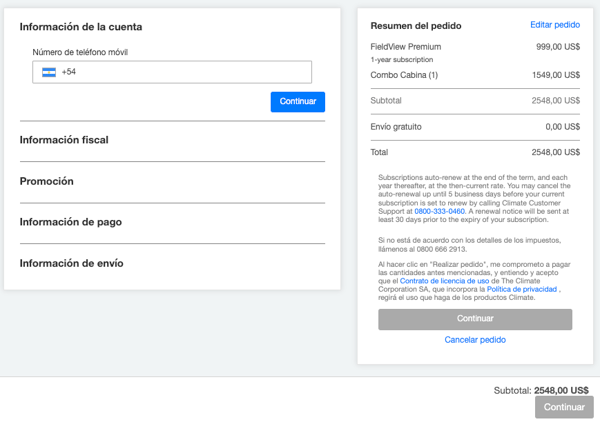
Task: Click the Cancelar pedido link
Action: pos(475,340)
